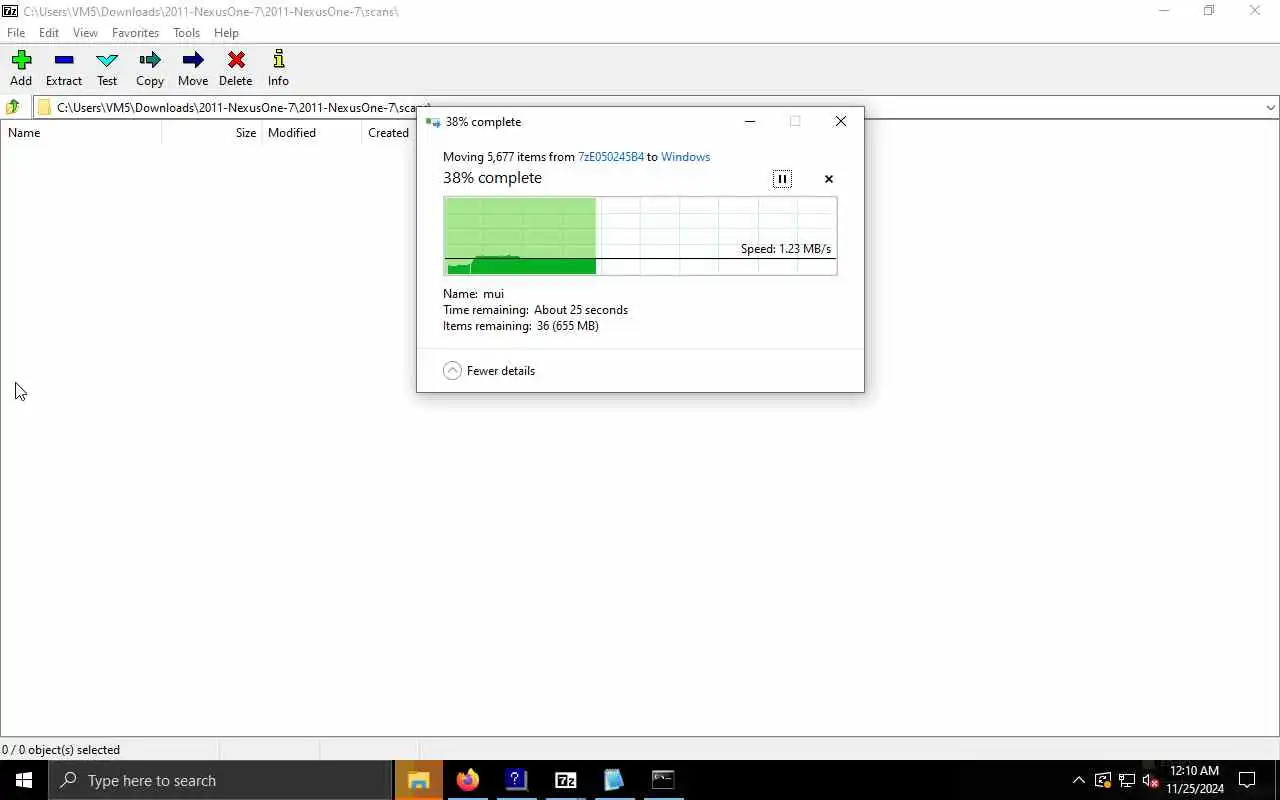Sort by Created column header

point(389,133)
